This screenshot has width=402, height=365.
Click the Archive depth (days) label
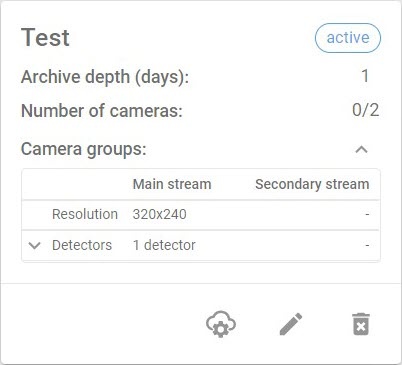tap(105, 77)
